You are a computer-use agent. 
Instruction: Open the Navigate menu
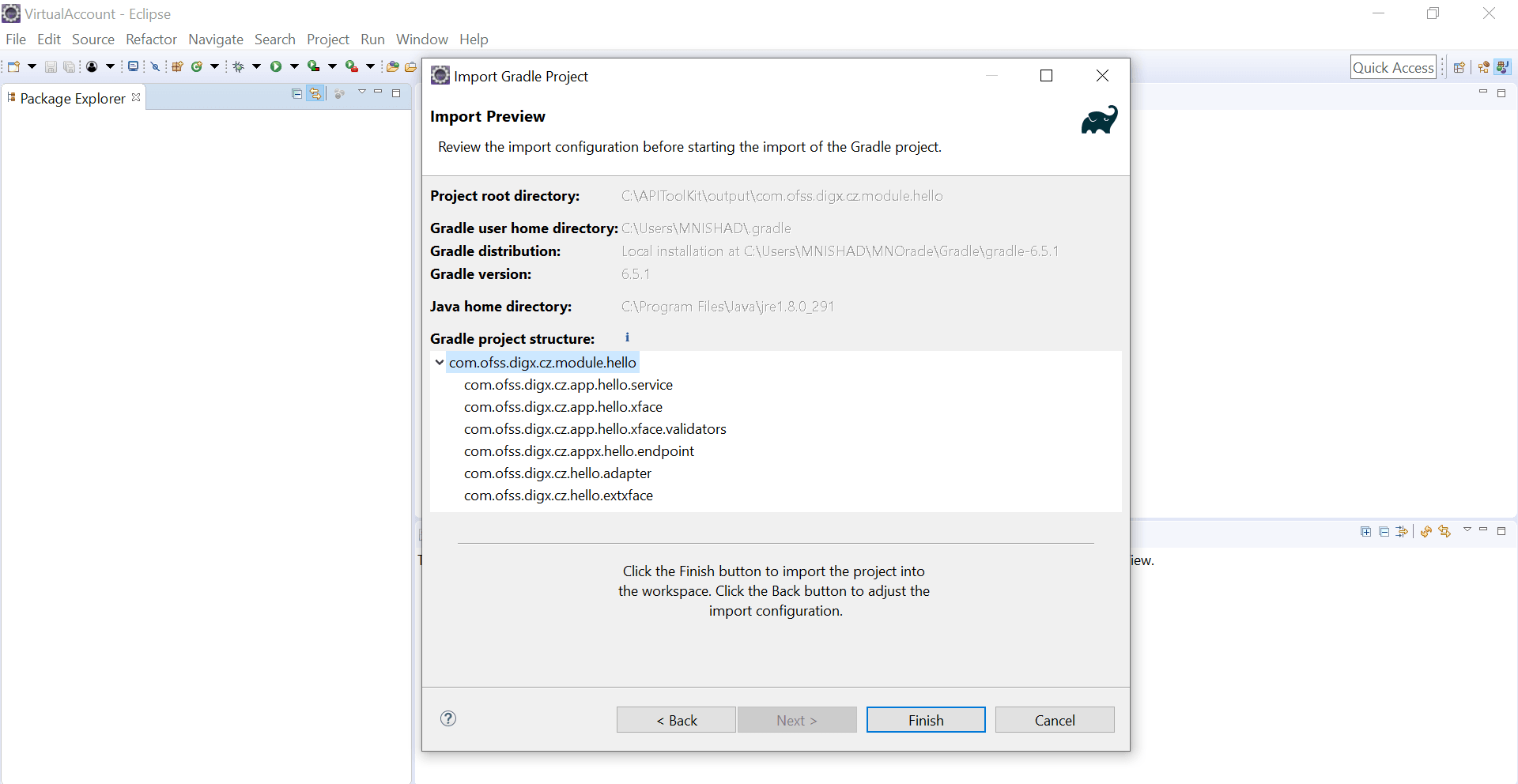[215, 39]
